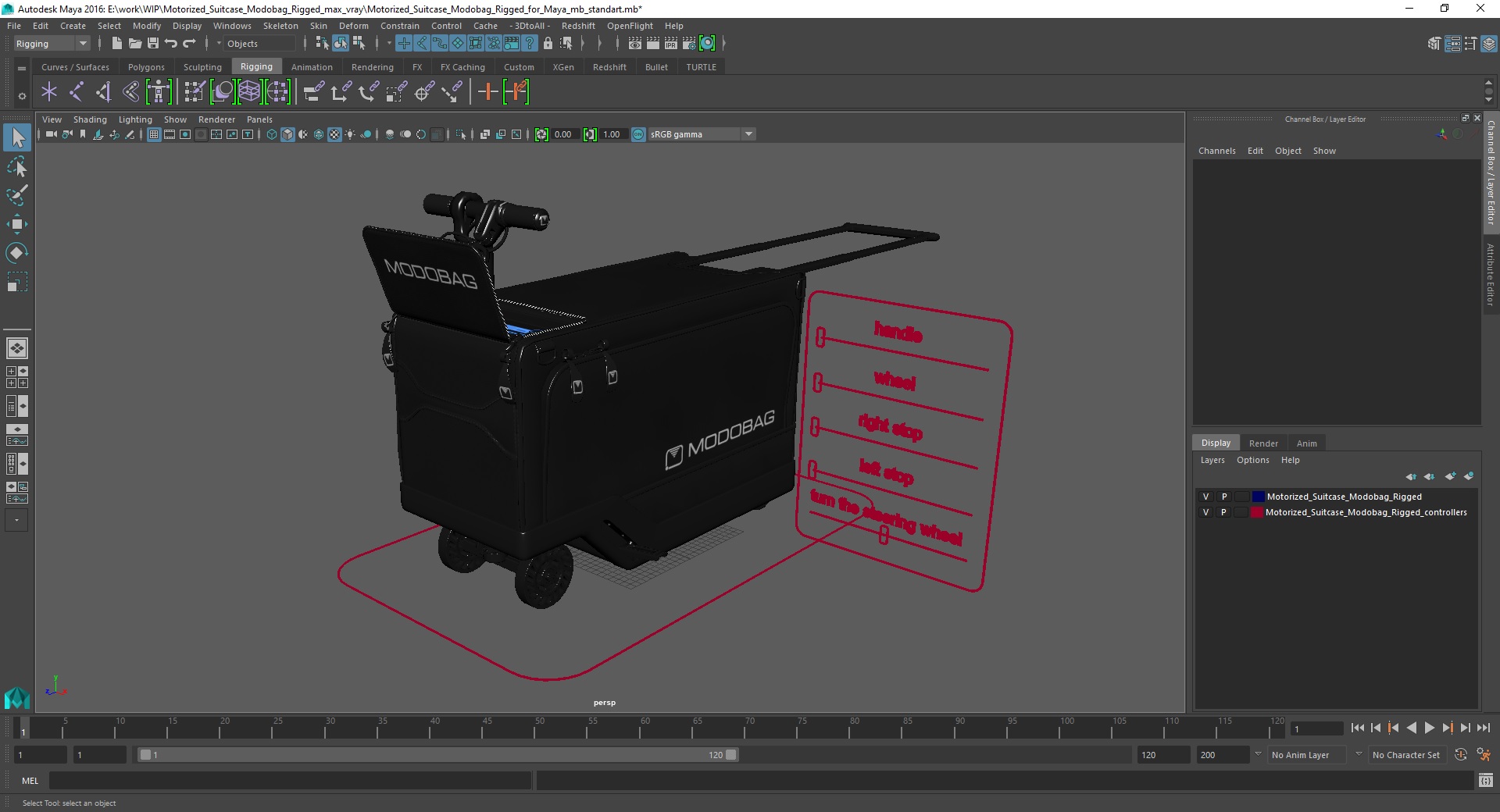Screen dimensions: 1500x812
Task: Click the IPR render icon
Action: coord(671,44)
